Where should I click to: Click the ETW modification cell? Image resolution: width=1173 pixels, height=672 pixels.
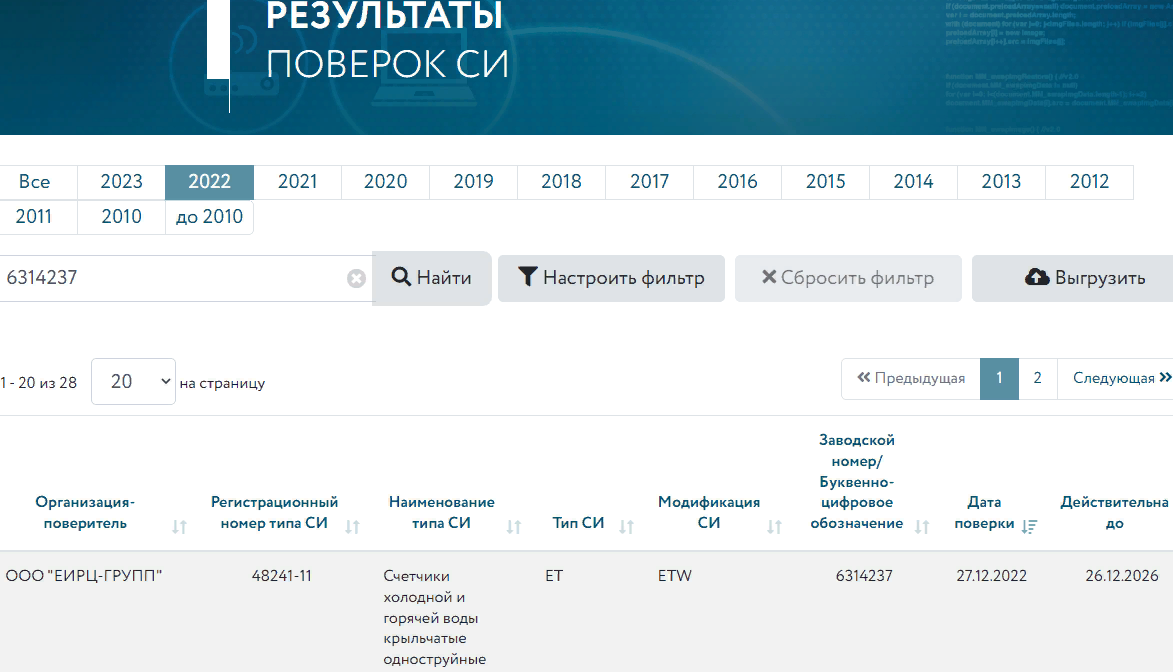point(675,576)
